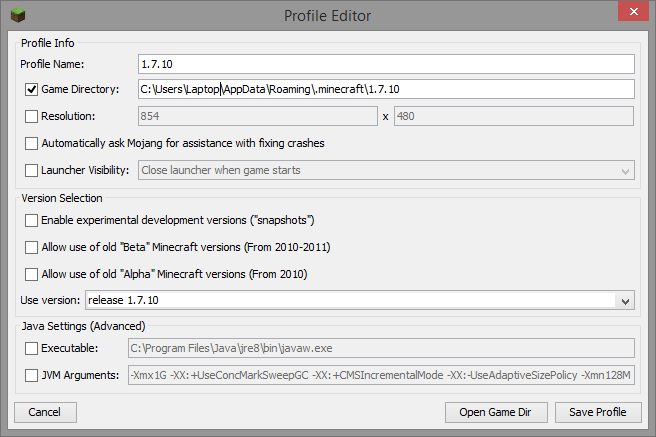
Task: Click the Open Game Dir button
Action: 499,412
